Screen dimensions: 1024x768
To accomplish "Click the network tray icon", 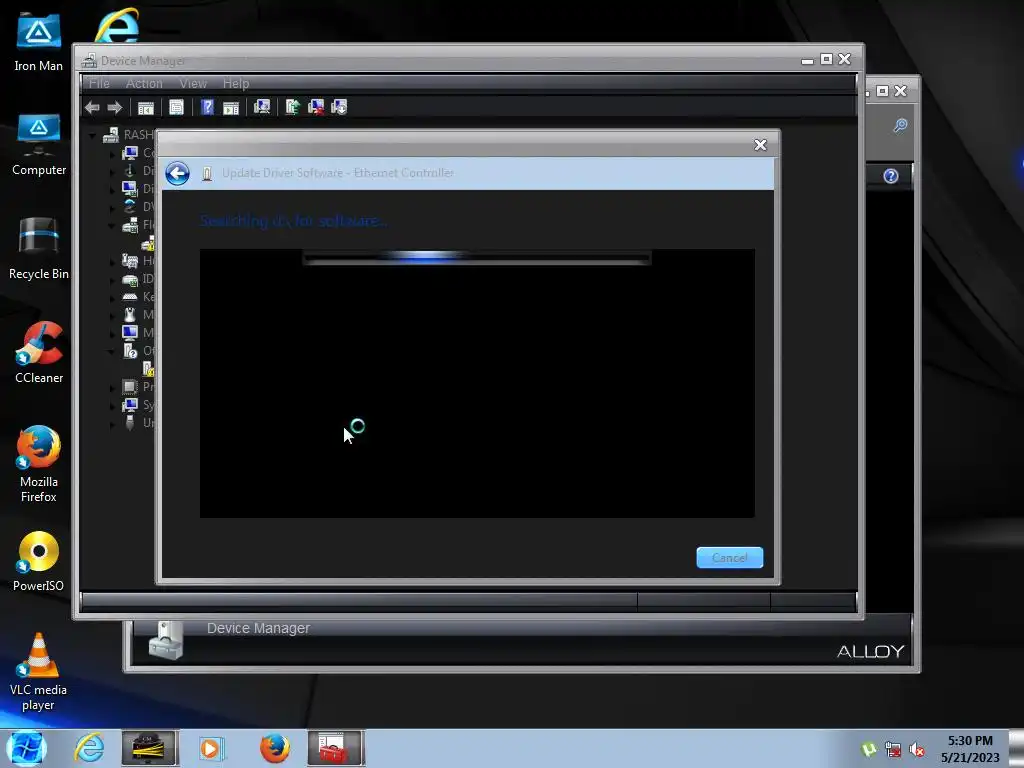I will tap(893, 750).
